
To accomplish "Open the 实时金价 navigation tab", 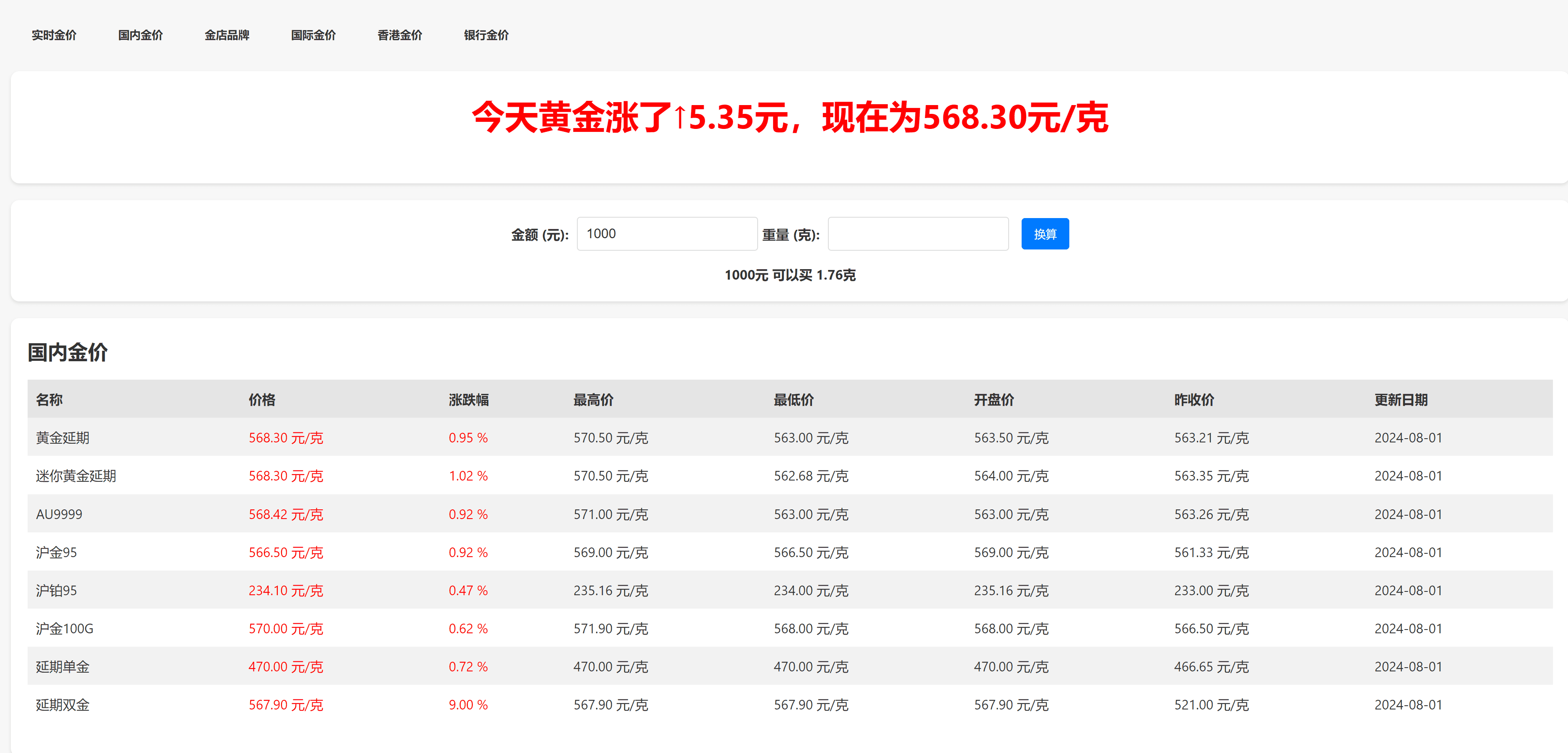I will [x=54, y=35].
